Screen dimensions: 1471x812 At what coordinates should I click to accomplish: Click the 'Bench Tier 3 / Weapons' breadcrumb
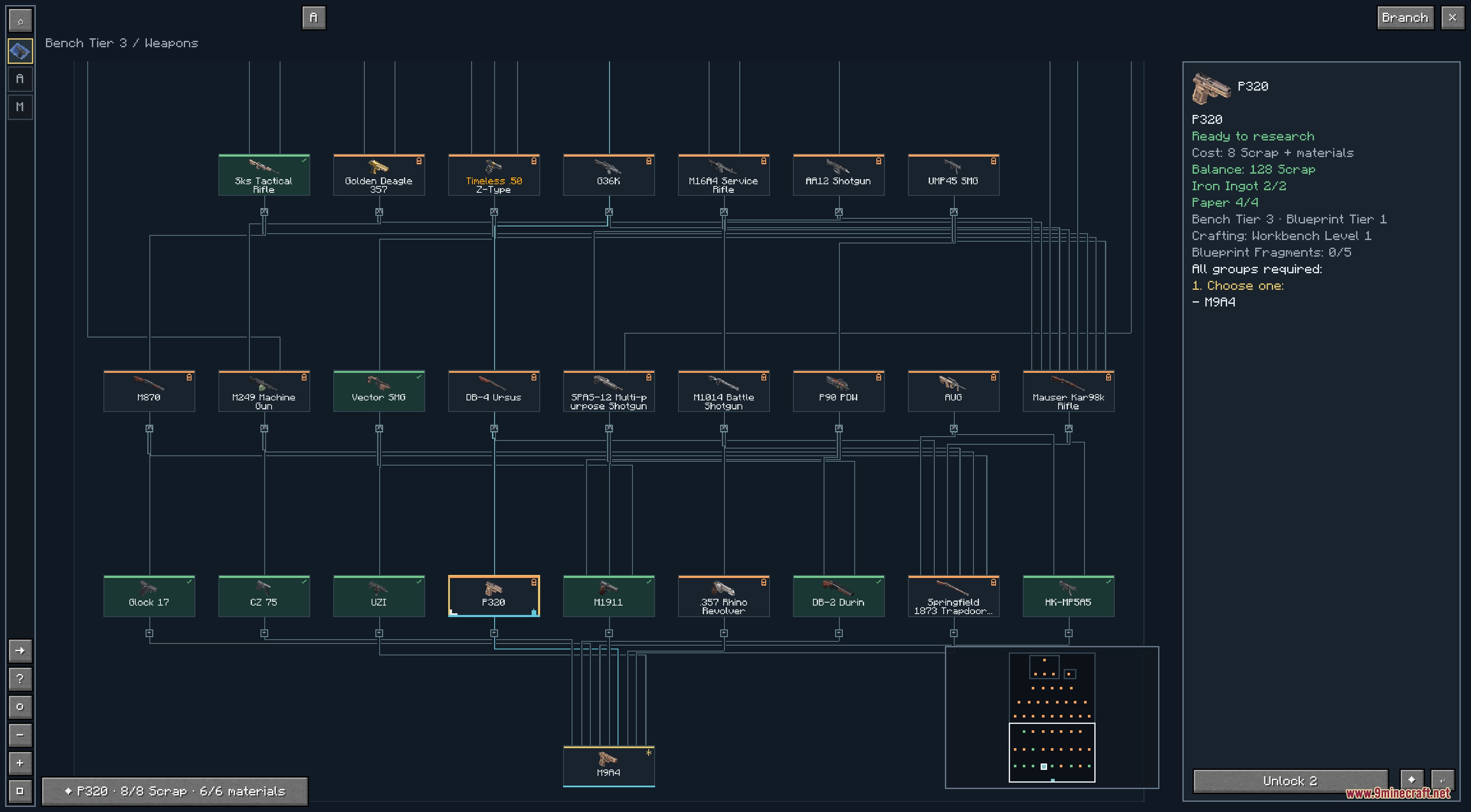(122, 43)
